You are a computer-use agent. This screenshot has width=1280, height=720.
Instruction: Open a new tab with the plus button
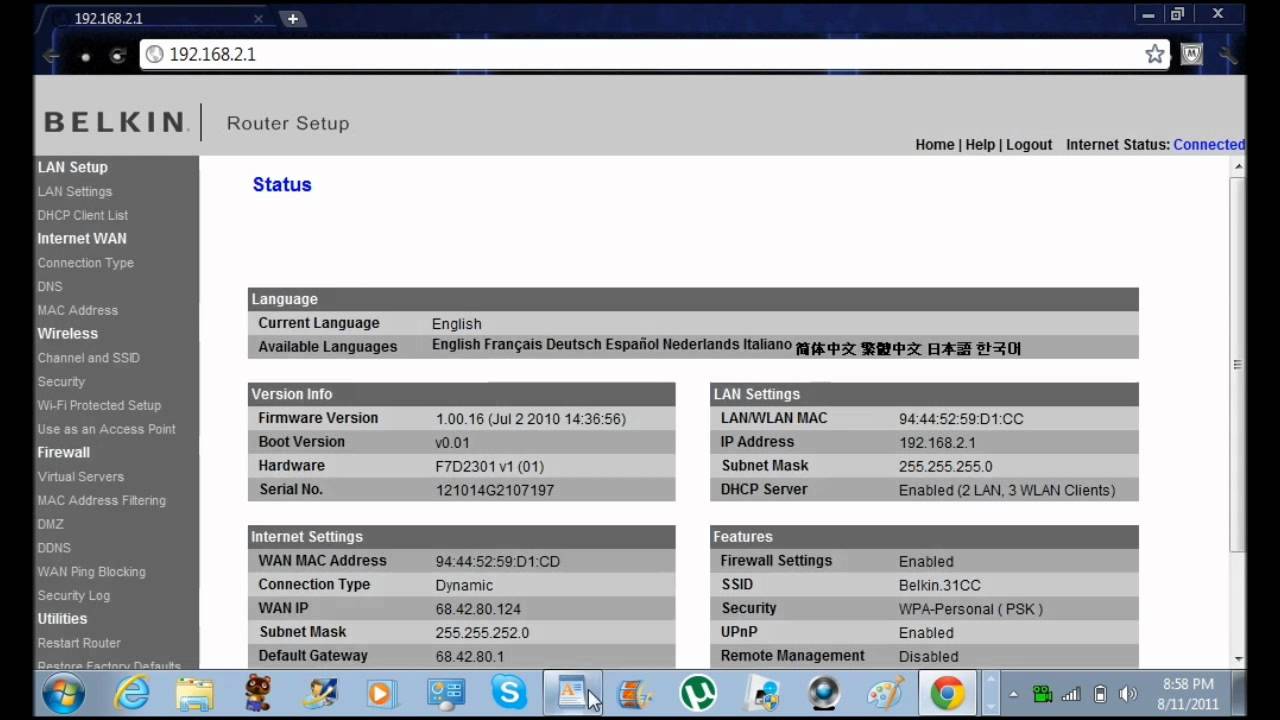tap(292, 18)
